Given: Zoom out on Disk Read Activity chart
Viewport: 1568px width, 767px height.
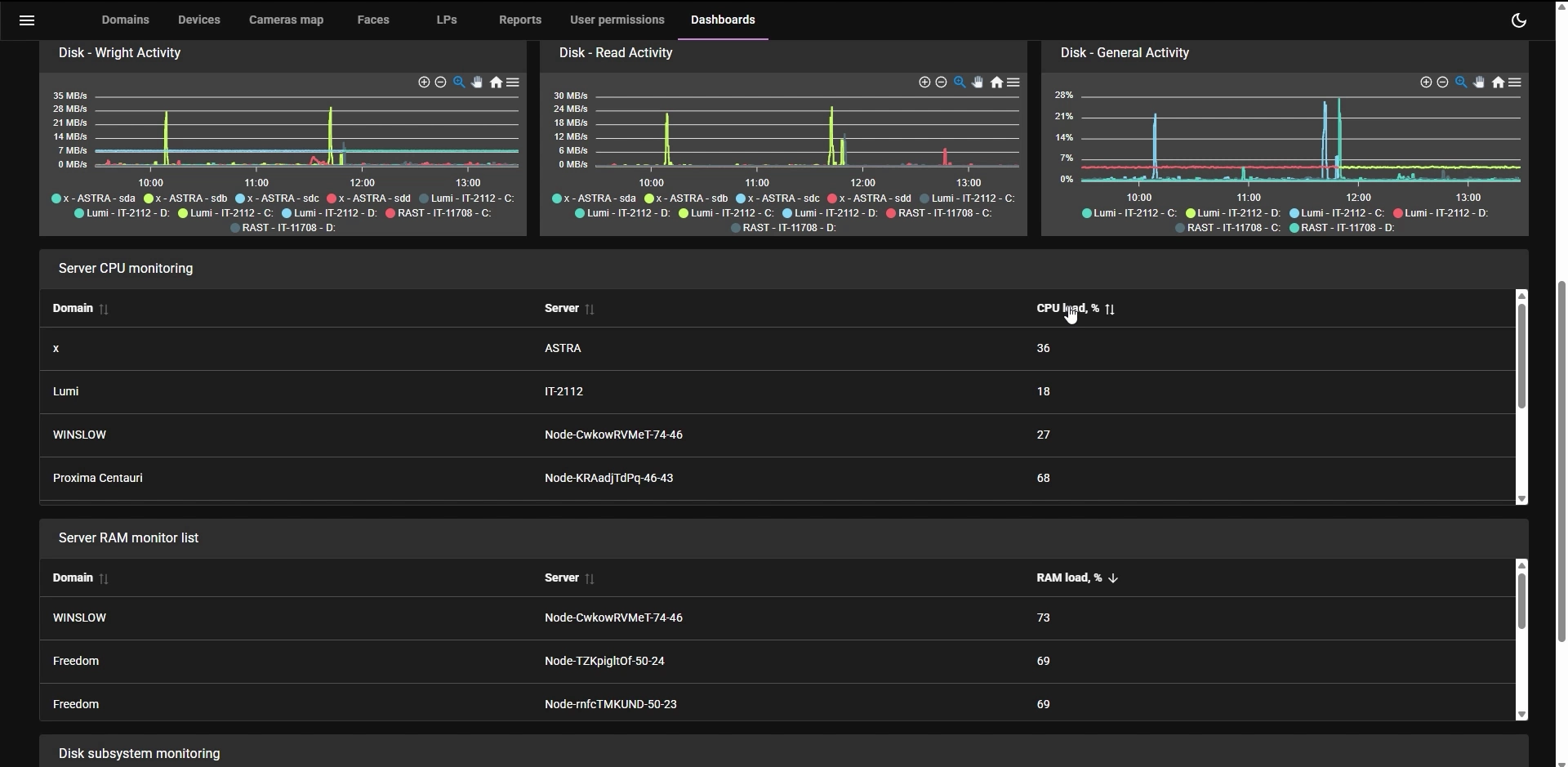Looking at the screenshot, I should click(x=941, y=82).
